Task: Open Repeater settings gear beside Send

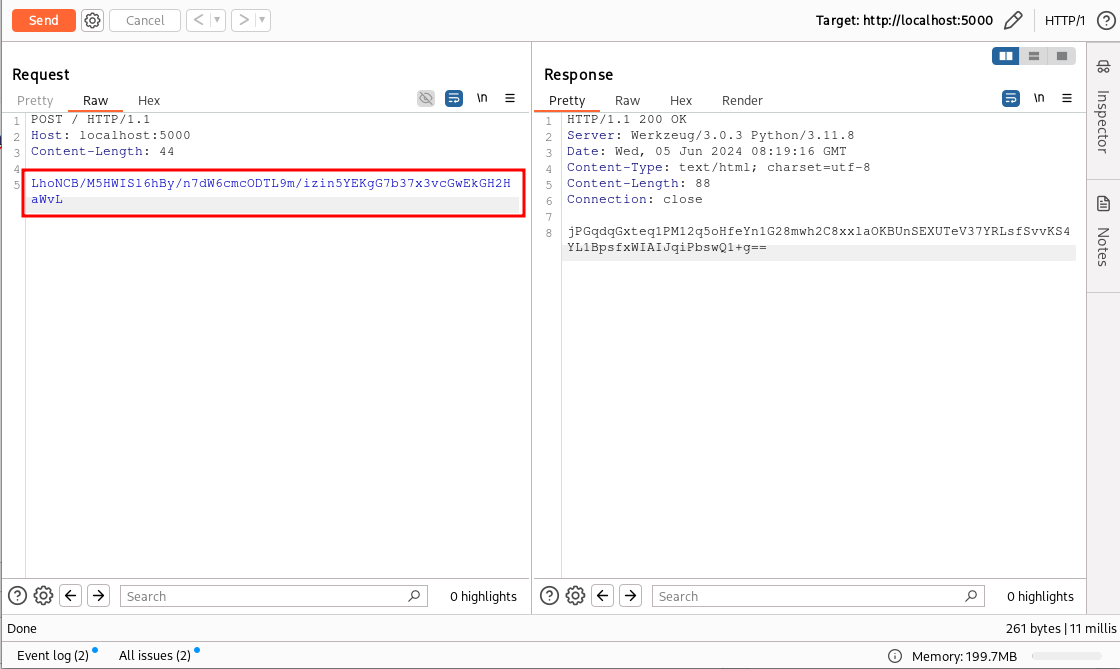Action: tap(92, 20)
